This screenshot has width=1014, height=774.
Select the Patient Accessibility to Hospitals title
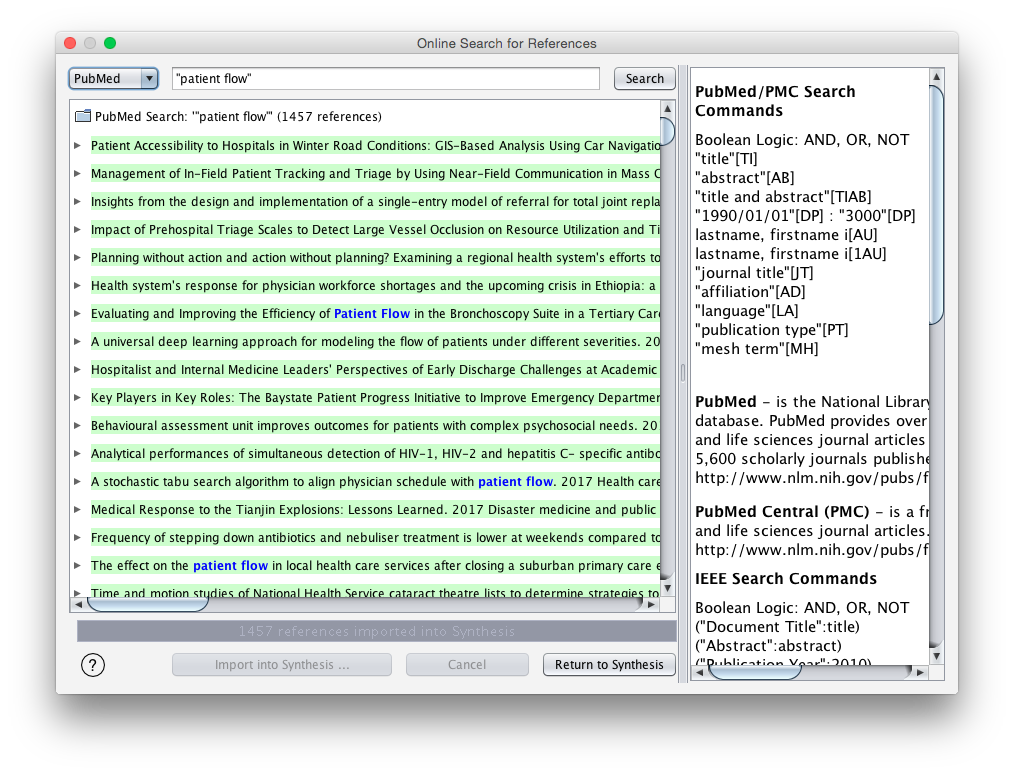tap(375, 145)
